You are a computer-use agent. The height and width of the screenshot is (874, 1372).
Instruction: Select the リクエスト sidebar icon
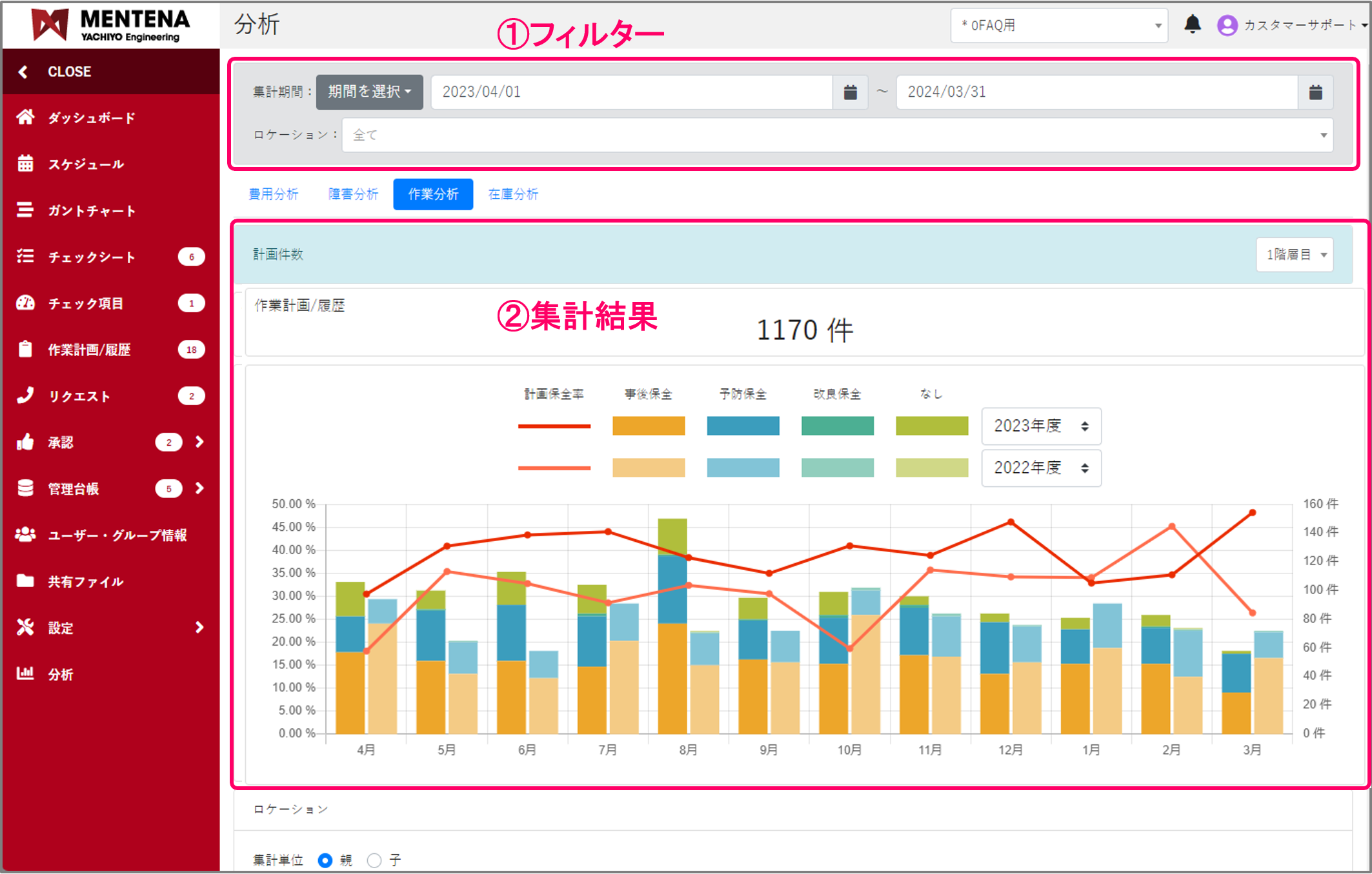pos(26,396)
